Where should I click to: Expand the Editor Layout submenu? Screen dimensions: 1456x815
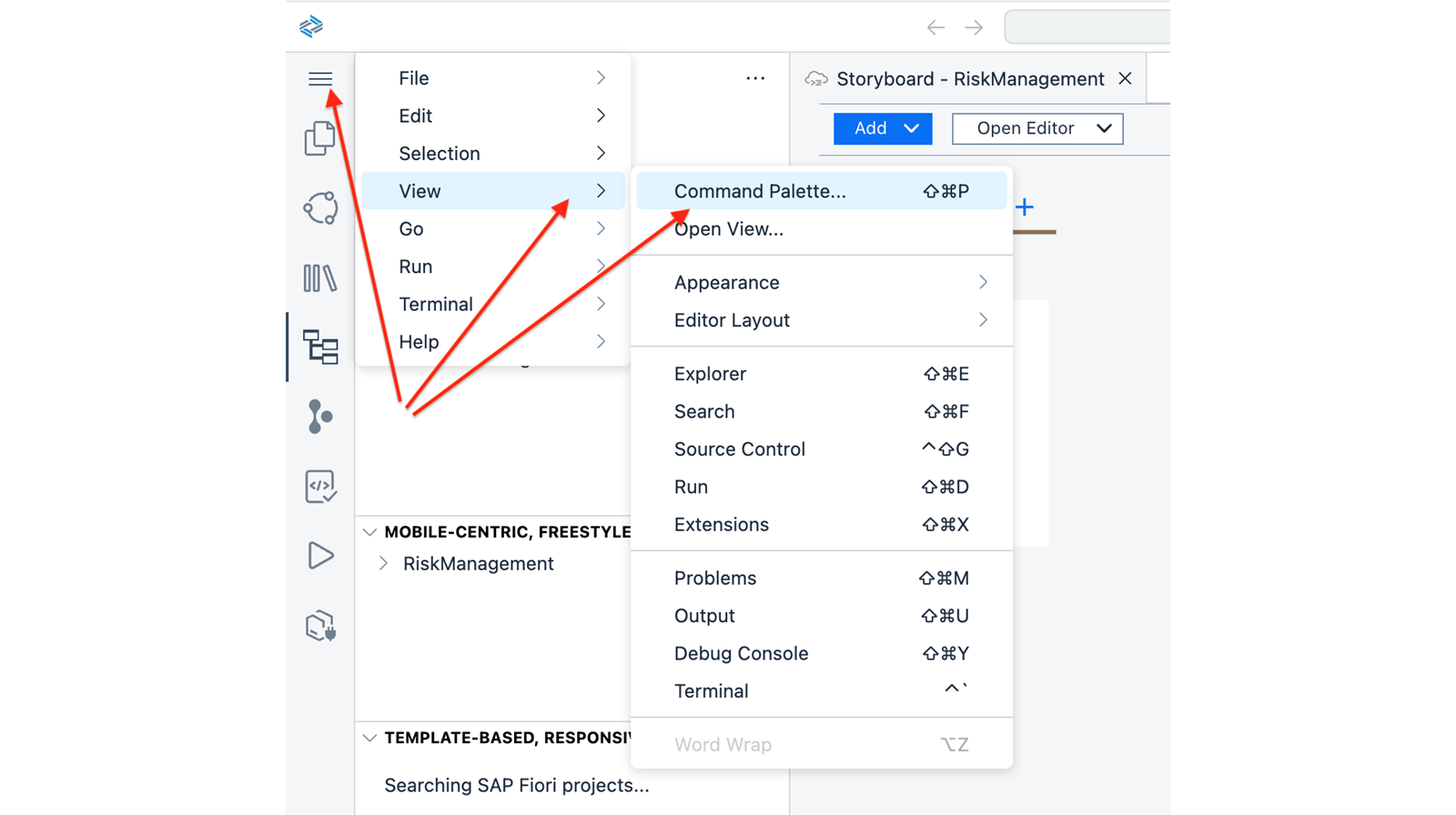pos(822,320)
